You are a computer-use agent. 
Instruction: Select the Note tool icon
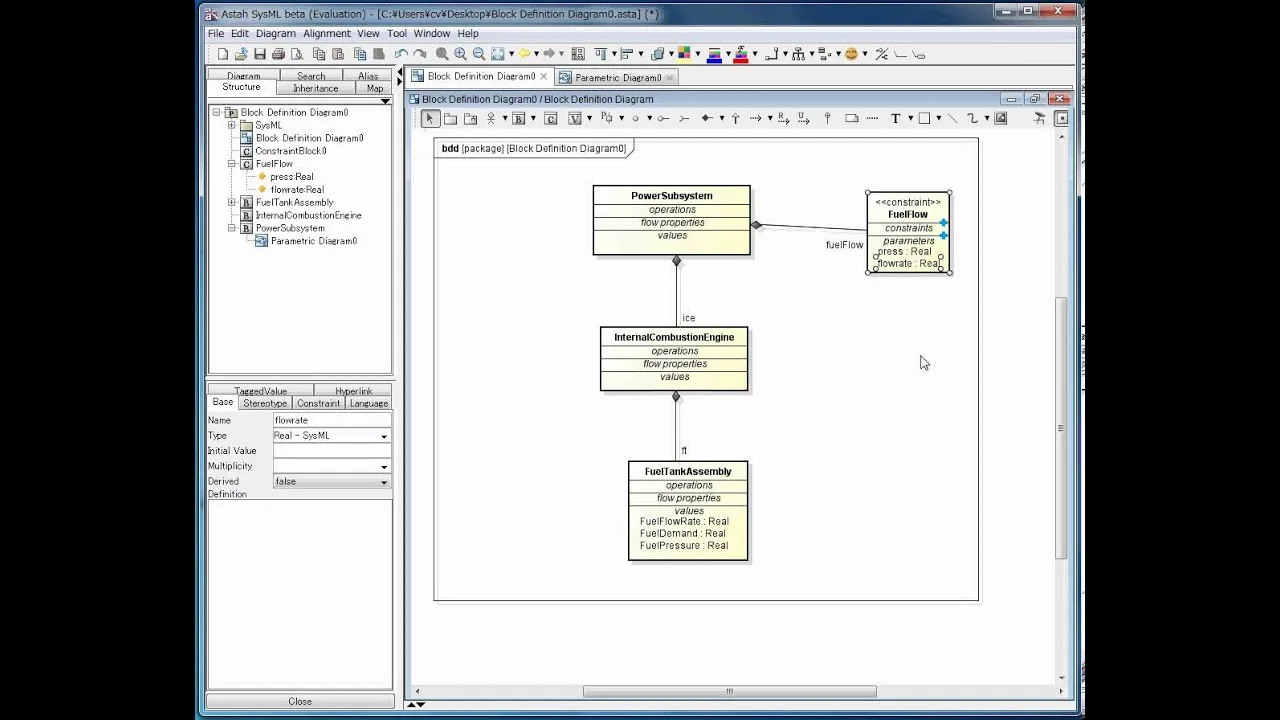(852, 118)
